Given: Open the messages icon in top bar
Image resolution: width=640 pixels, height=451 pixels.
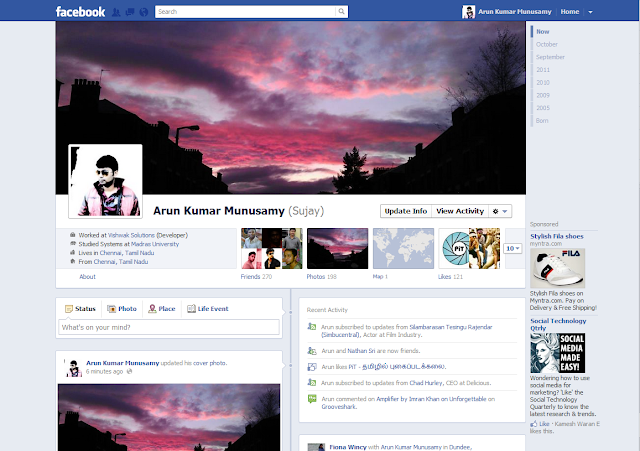Looking at the screenshot, I should tap(130, 12).
